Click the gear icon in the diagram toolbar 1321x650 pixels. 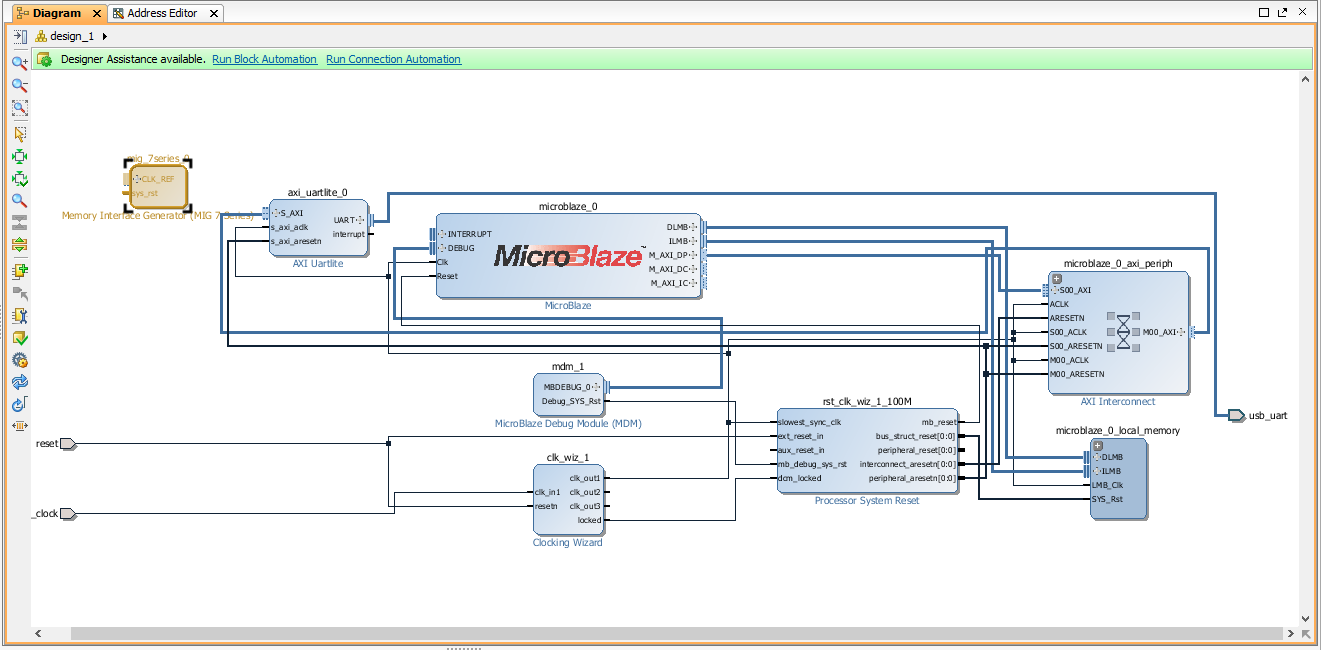pyautogui.click(x=19, y=360)
